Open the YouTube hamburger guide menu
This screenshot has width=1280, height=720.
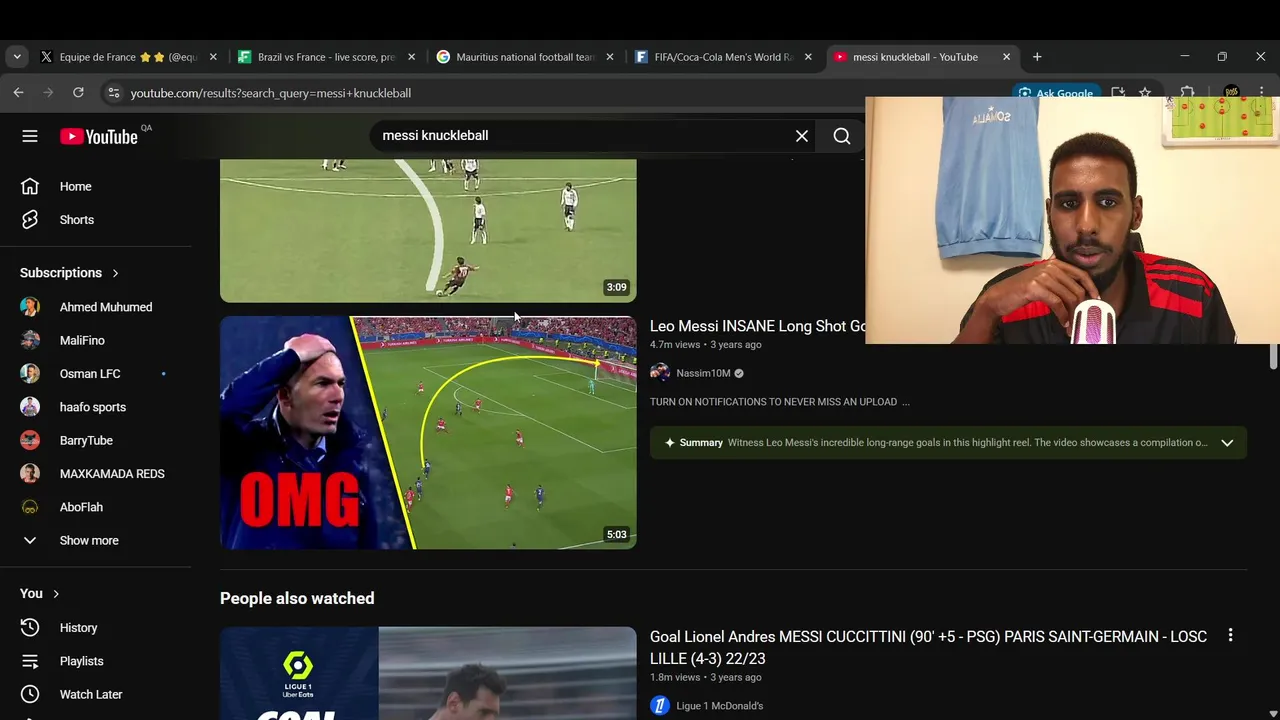[30, 136]
